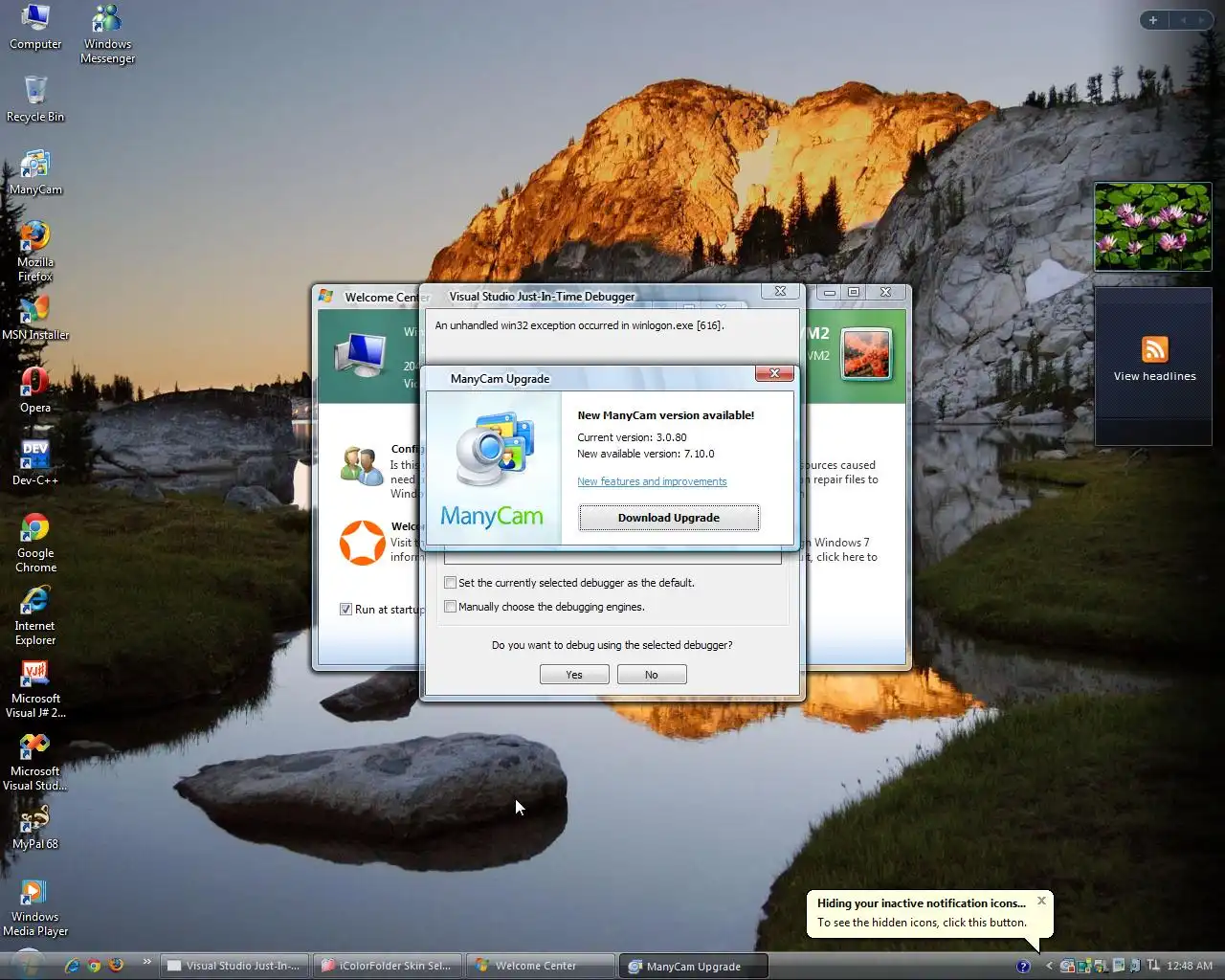Click the 'Do you want to debug using the selected debugger?' text
The image size is (1225, 980).
click(x=612, y=645)
